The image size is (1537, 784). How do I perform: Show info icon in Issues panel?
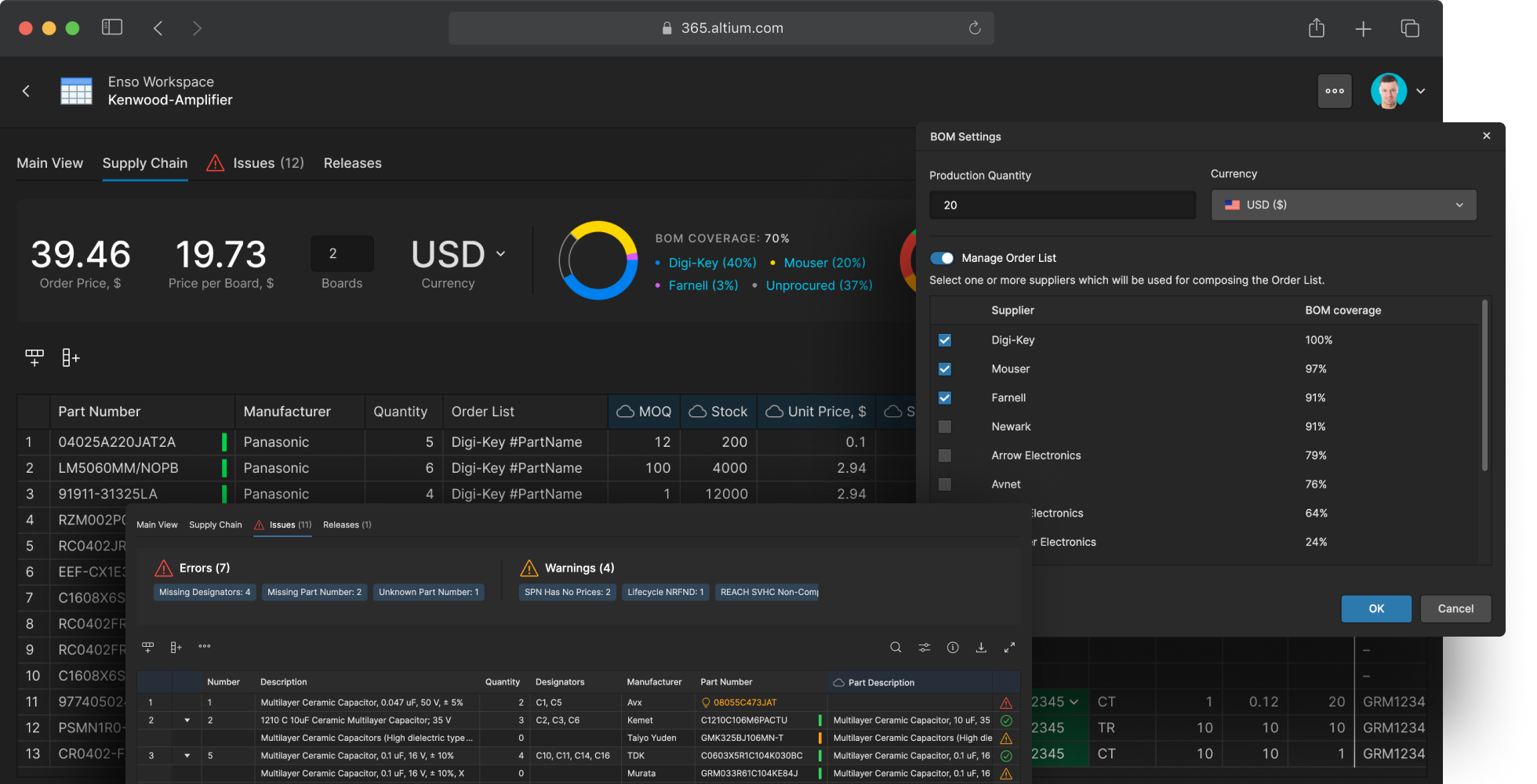(953, 647)
